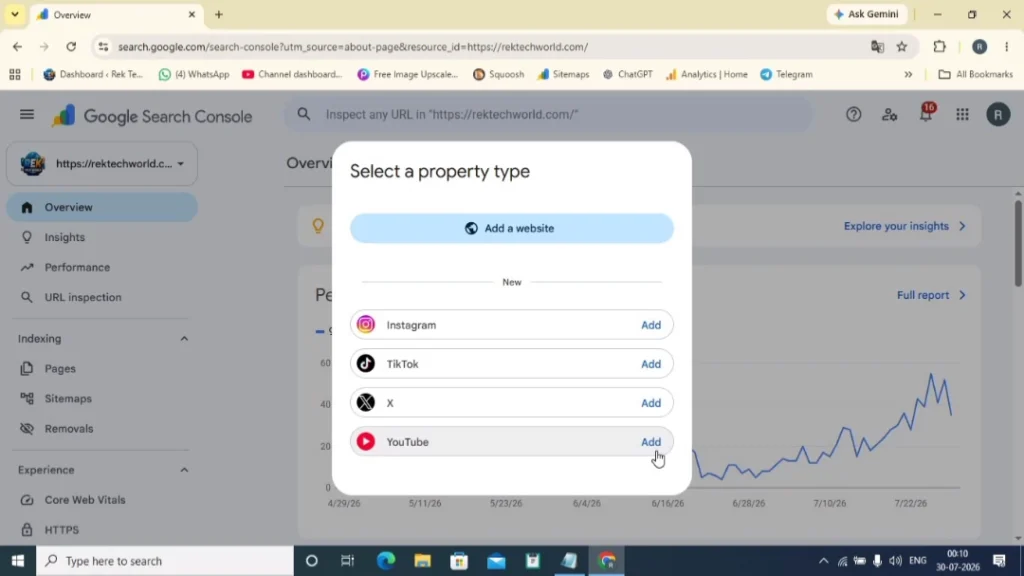Open the notifications bell
This screenshot has height=576, width=1024.
tap(925, 115)
